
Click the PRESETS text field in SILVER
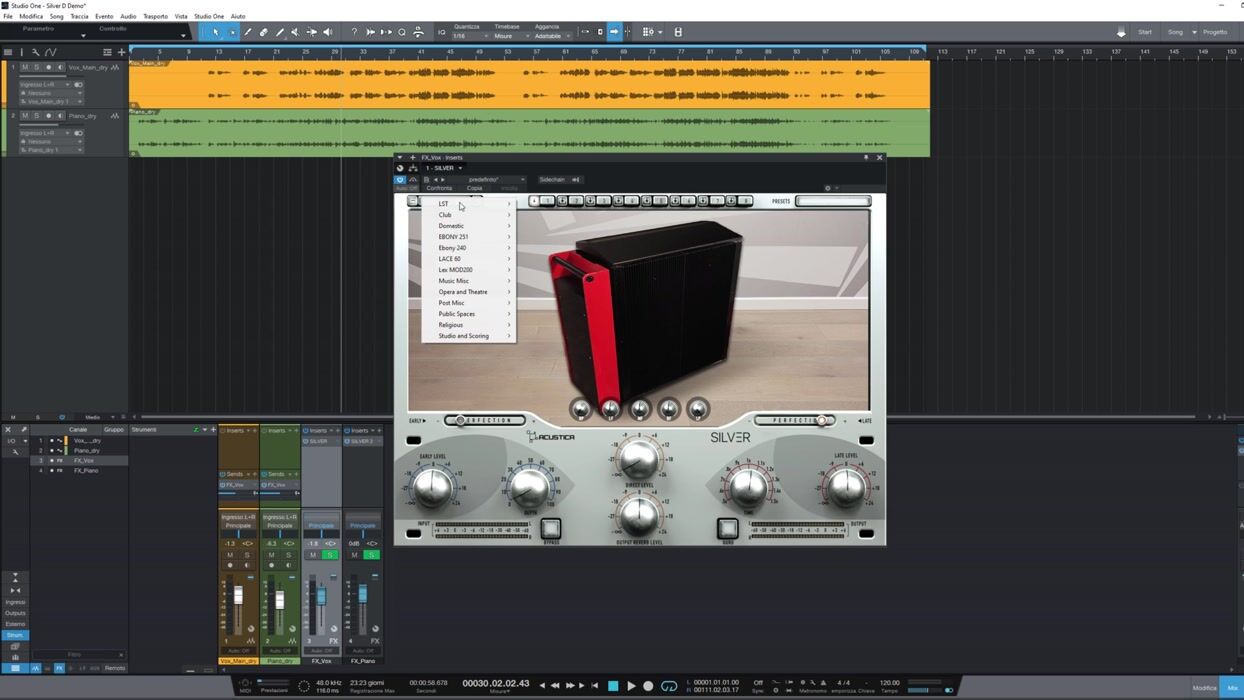[832, 201]
